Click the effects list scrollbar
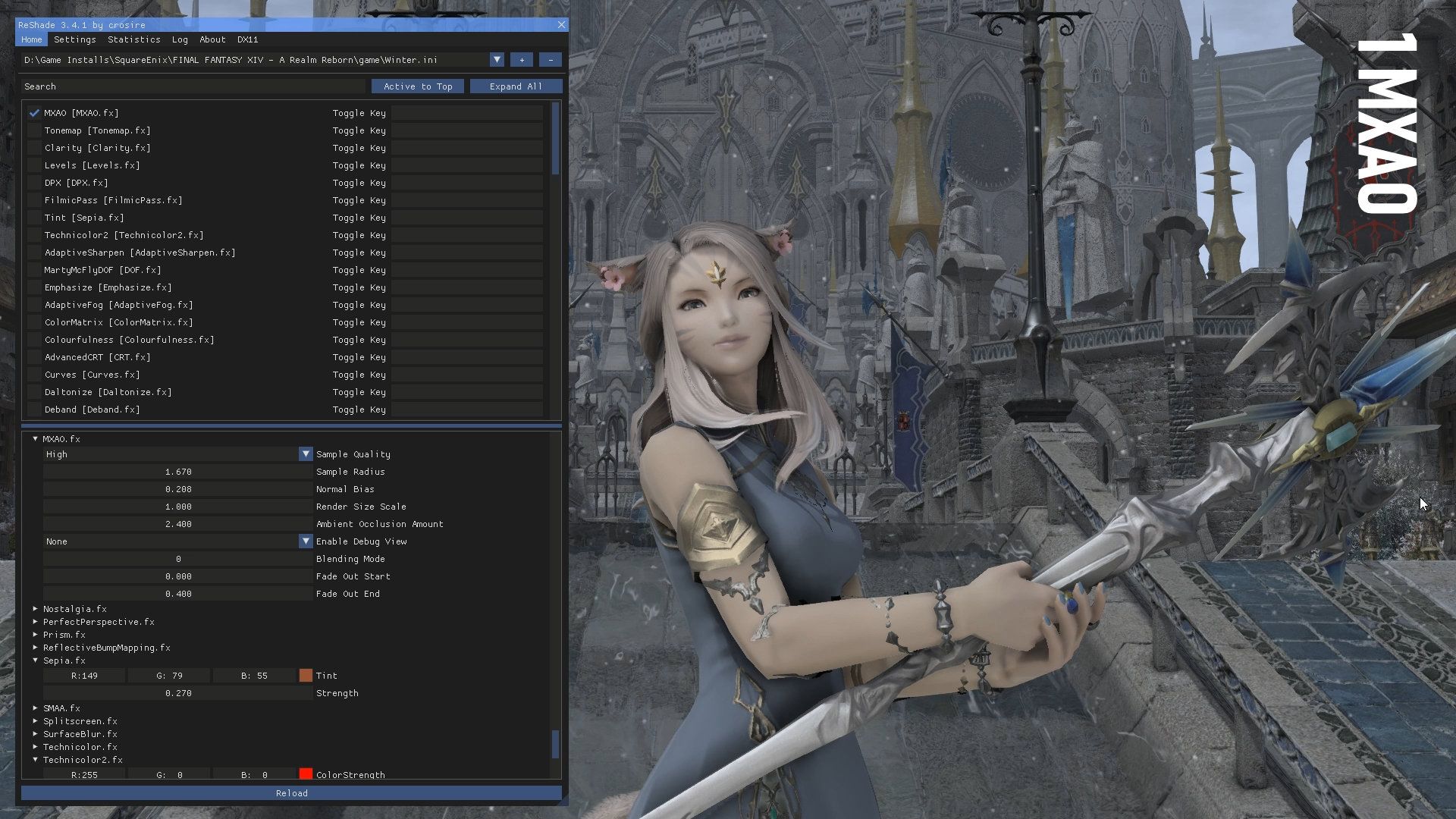The height and width of the screenshot is (819, 1456). coord(555,139)
